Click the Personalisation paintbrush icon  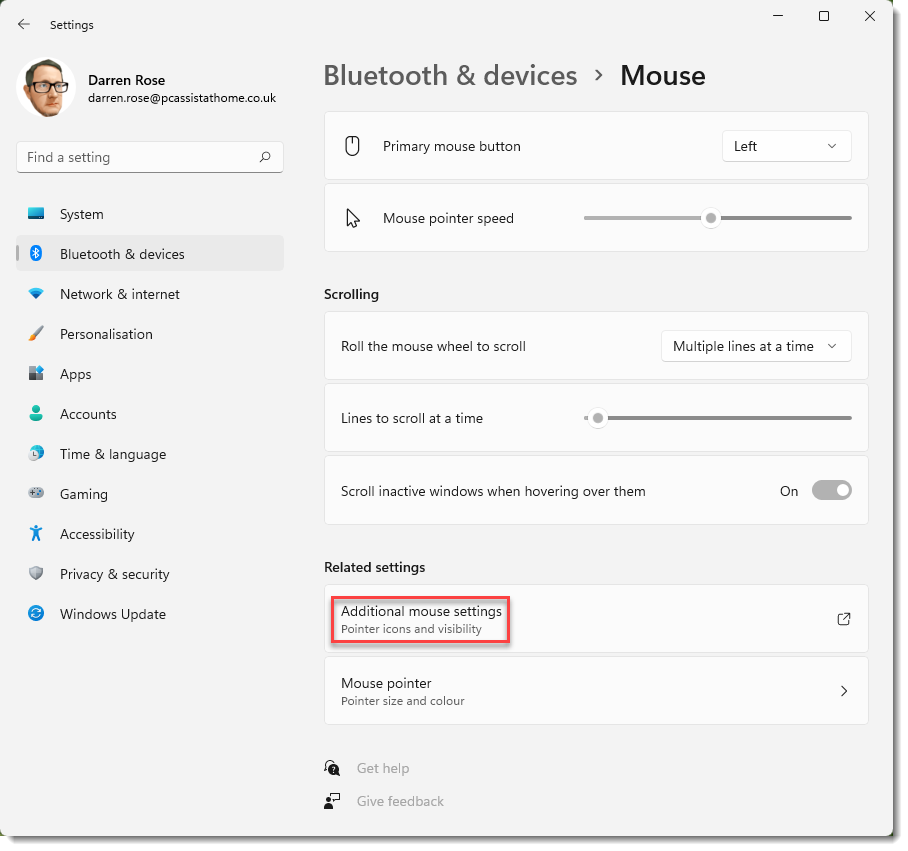pos(36,334)
